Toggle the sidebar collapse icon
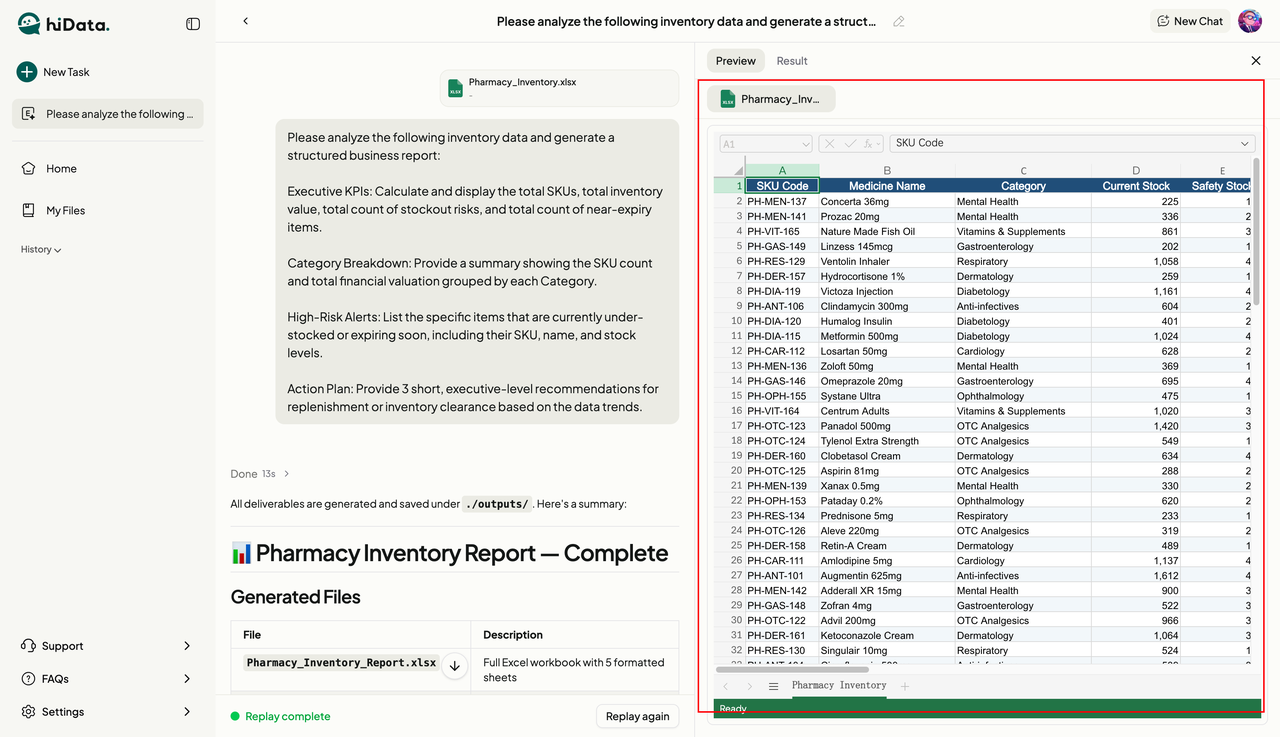The width and height of the screenshot is (1280, 737). [x=193, y=23]
